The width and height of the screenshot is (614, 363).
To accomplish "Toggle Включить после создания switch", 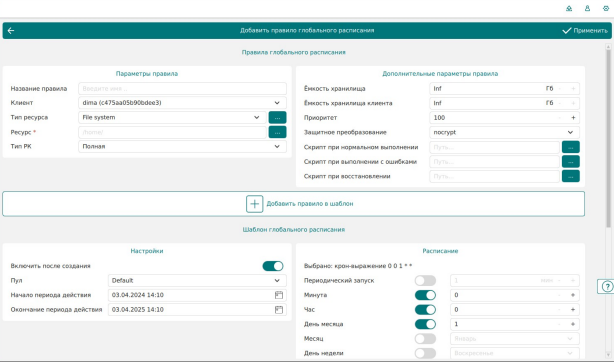I will coord(273,266).
